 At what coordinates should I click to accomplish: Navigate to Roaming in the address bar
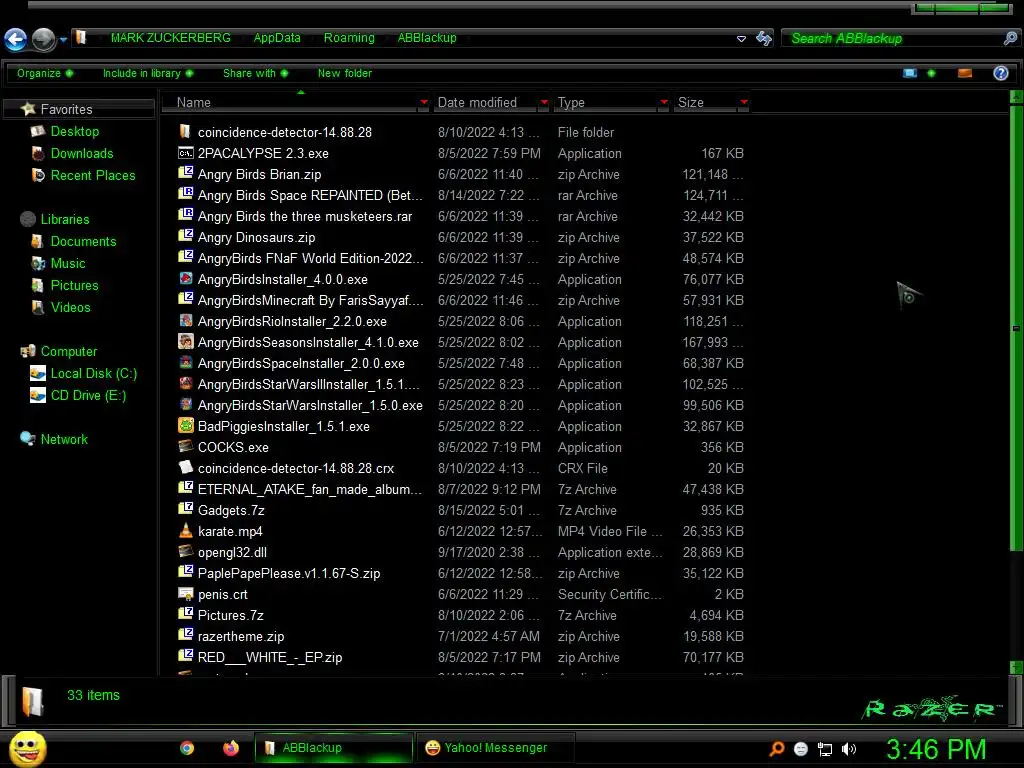click(349, 38)
